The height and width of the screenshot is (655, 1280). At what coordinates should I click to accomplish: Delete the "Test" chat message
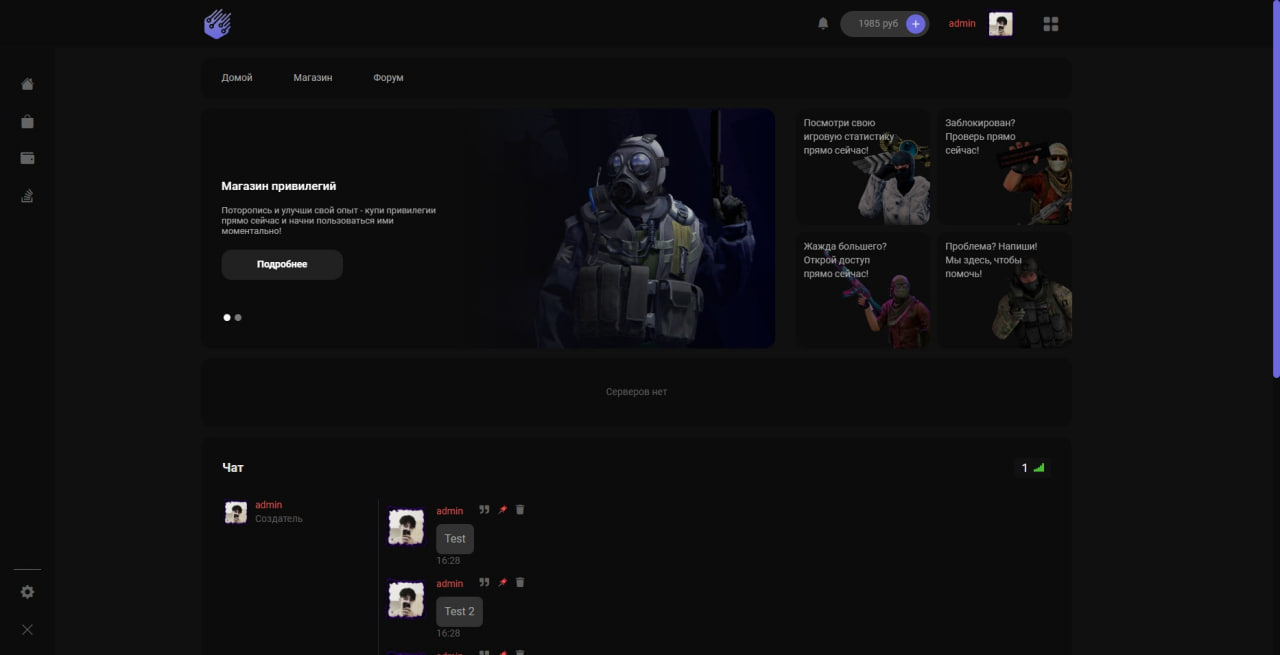[520, 510]
